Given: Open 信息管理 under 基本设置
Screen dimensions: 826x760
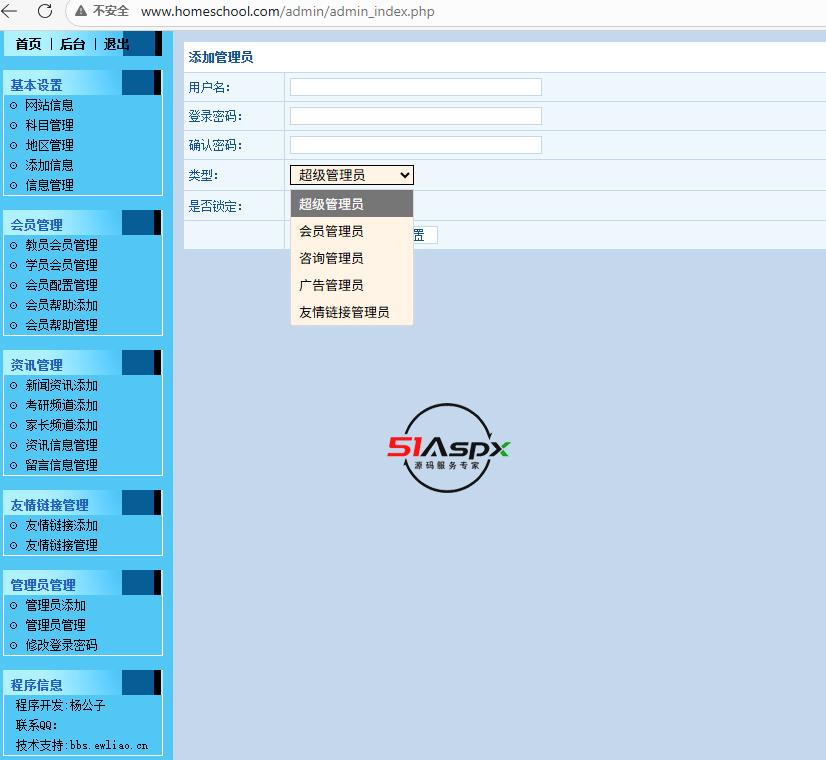Looking at the screenshot, I should (50, 185).
